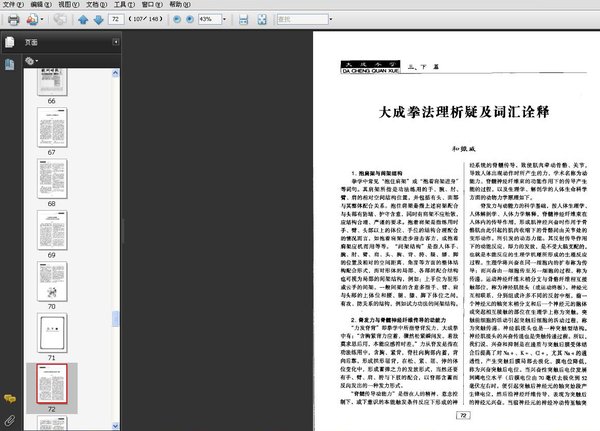The width and height of the screenshot is (600, 431).
Task: Click the Bookmarks panel icon in the sidebar
Action: tap(10, 64)
